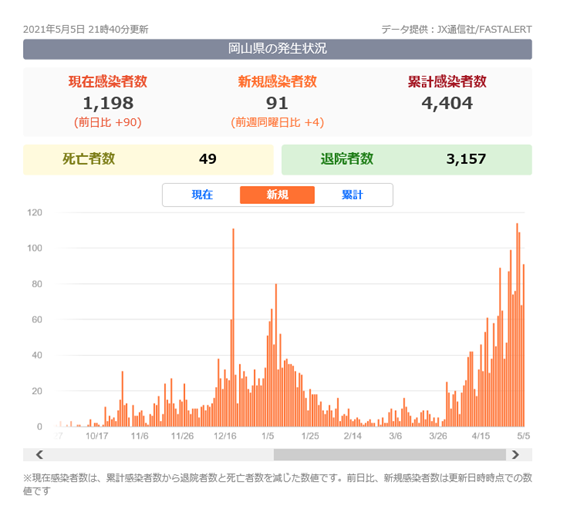Click the 10/17 x-axis date label
Viewport: 573px width, 515px height.
coord(97,436)
